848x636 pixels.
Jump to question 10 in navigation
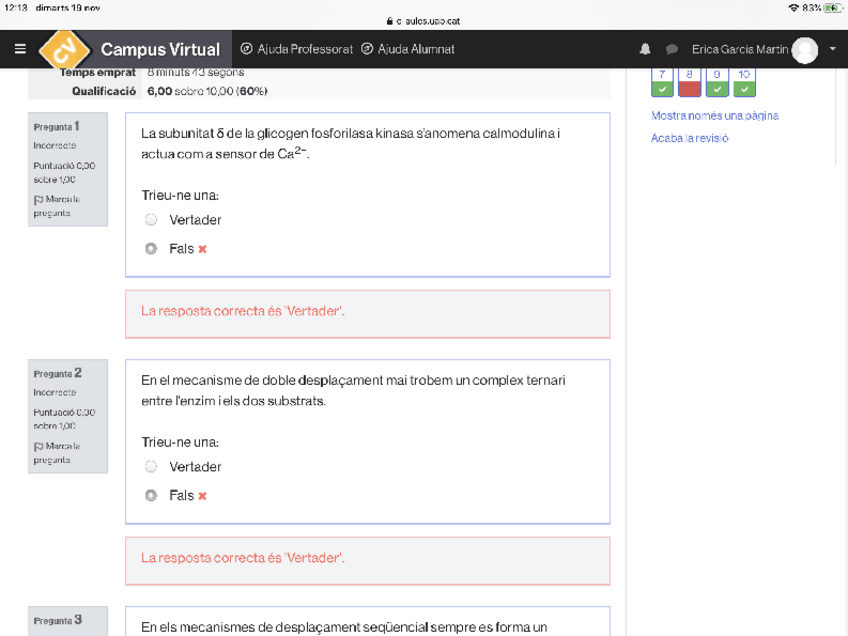point(744,82)
